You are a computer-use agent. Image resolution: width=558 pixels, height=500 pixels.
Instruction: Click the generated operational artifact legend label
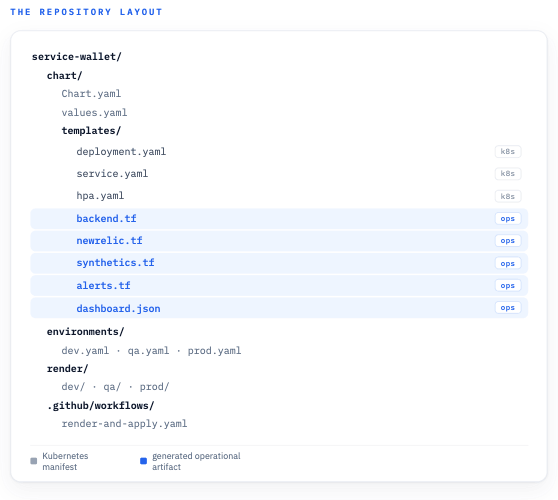click(x=196, y=461)
